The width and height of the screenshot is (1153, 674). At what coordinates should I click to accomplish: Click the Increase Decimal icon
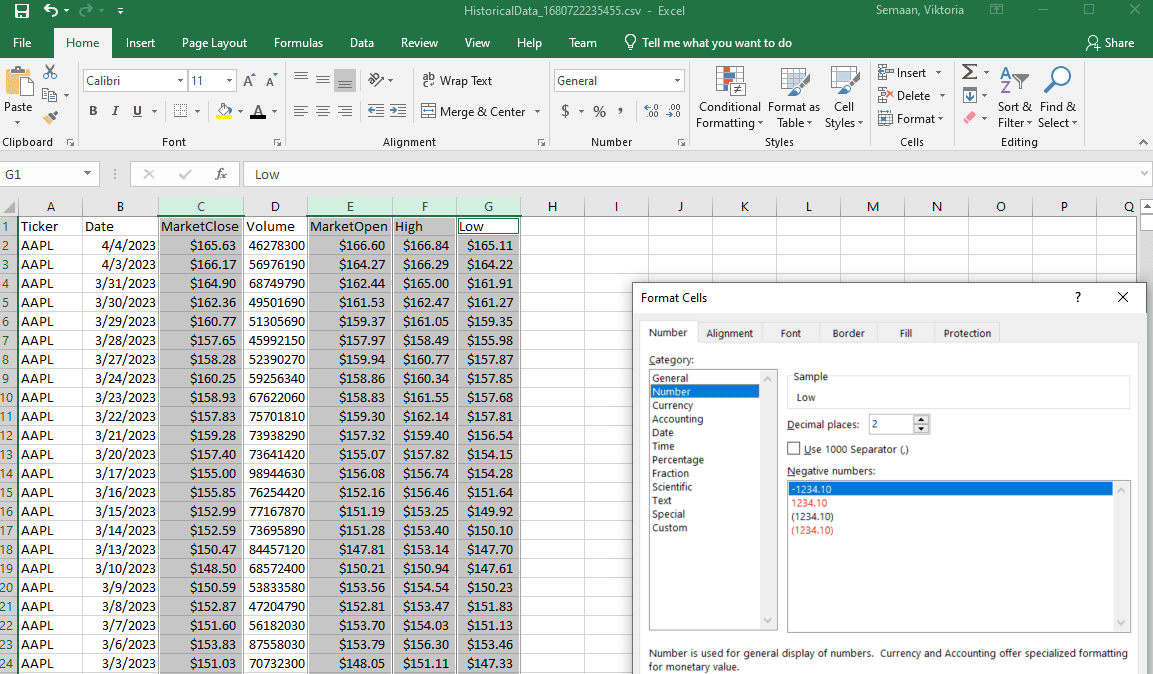[x=652, y=111]
